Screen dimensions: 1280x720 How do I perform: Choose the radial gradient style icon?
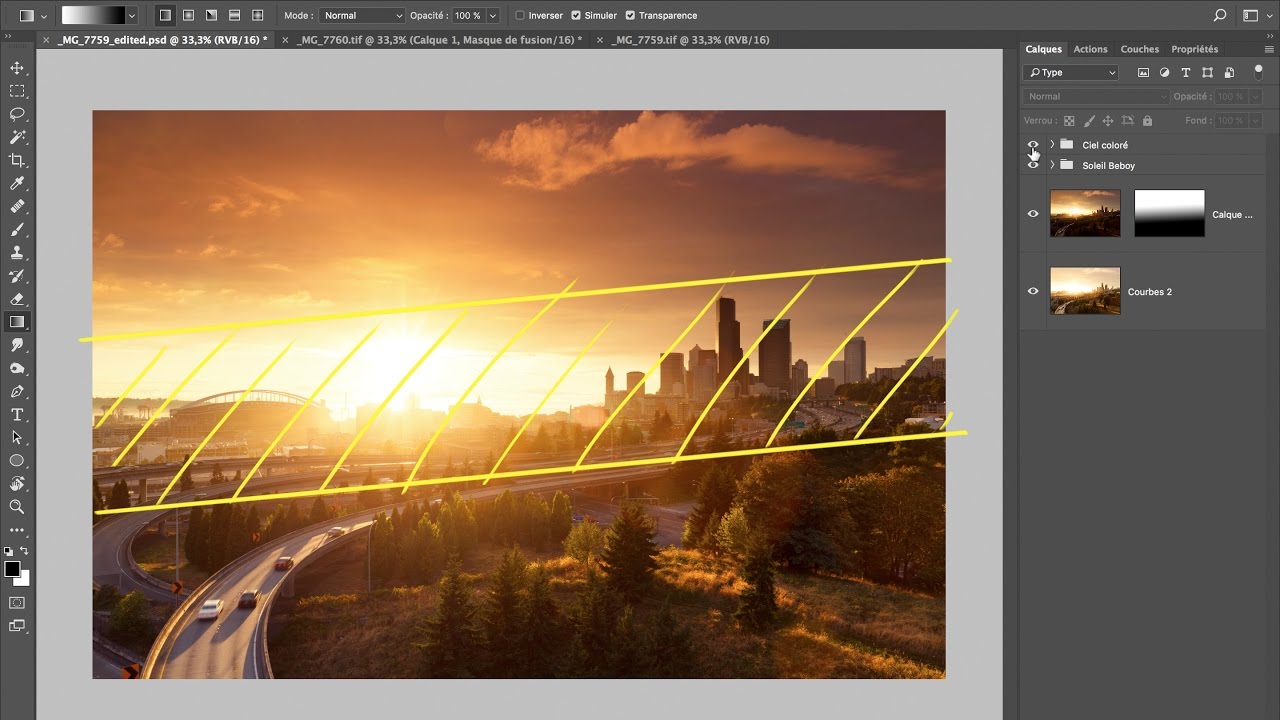click(188, 16)
